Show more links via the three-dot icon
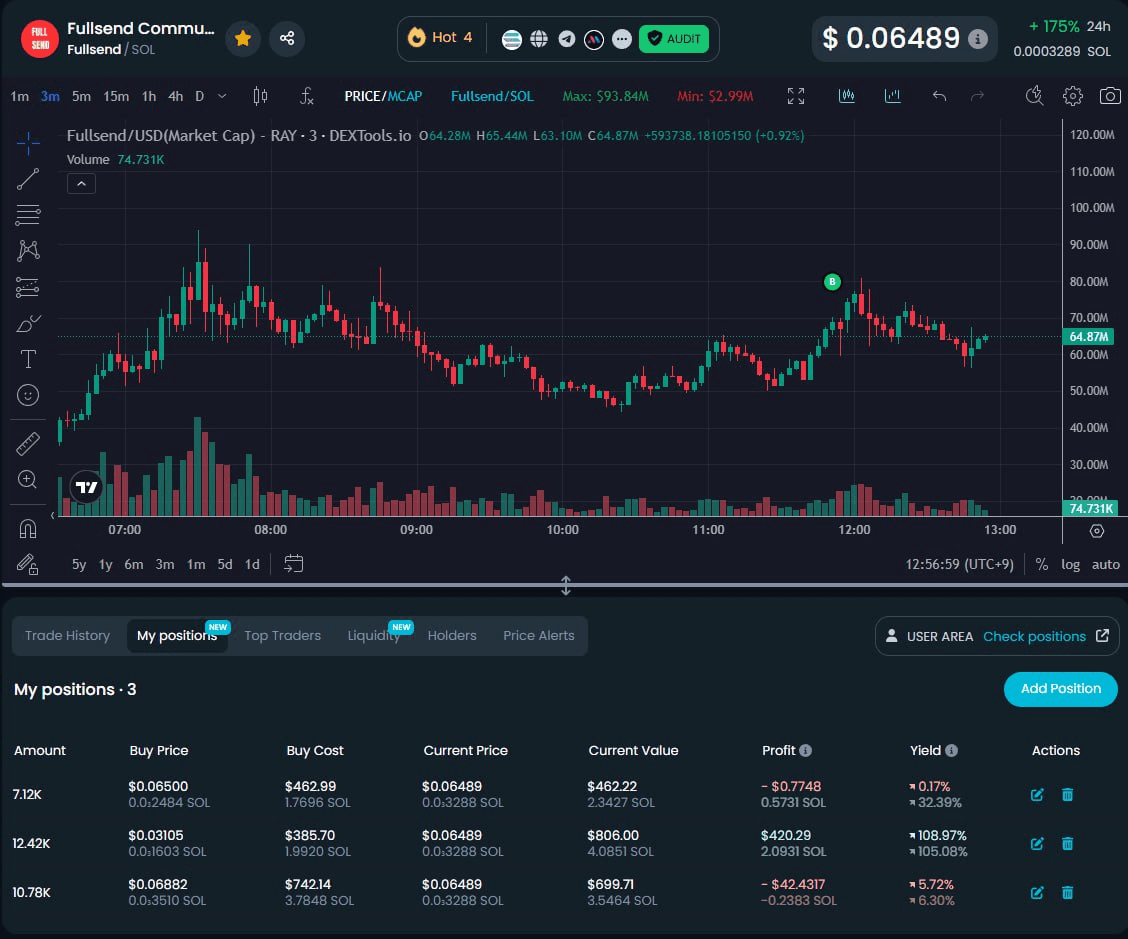Screen dimensions: 1128x939 [622, 38]
